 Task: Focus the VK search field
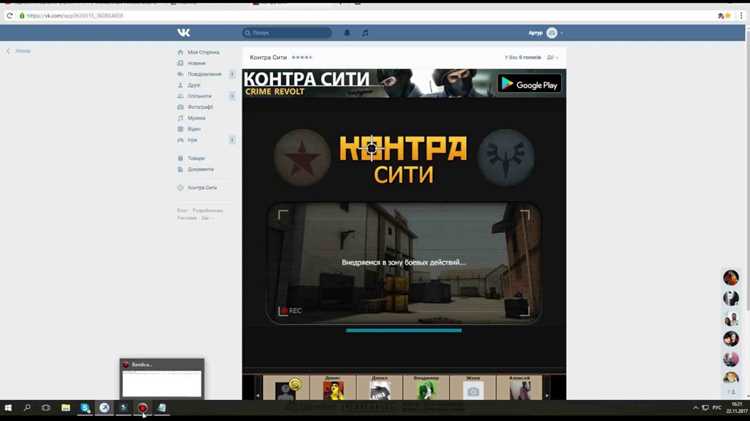(287, 33)
